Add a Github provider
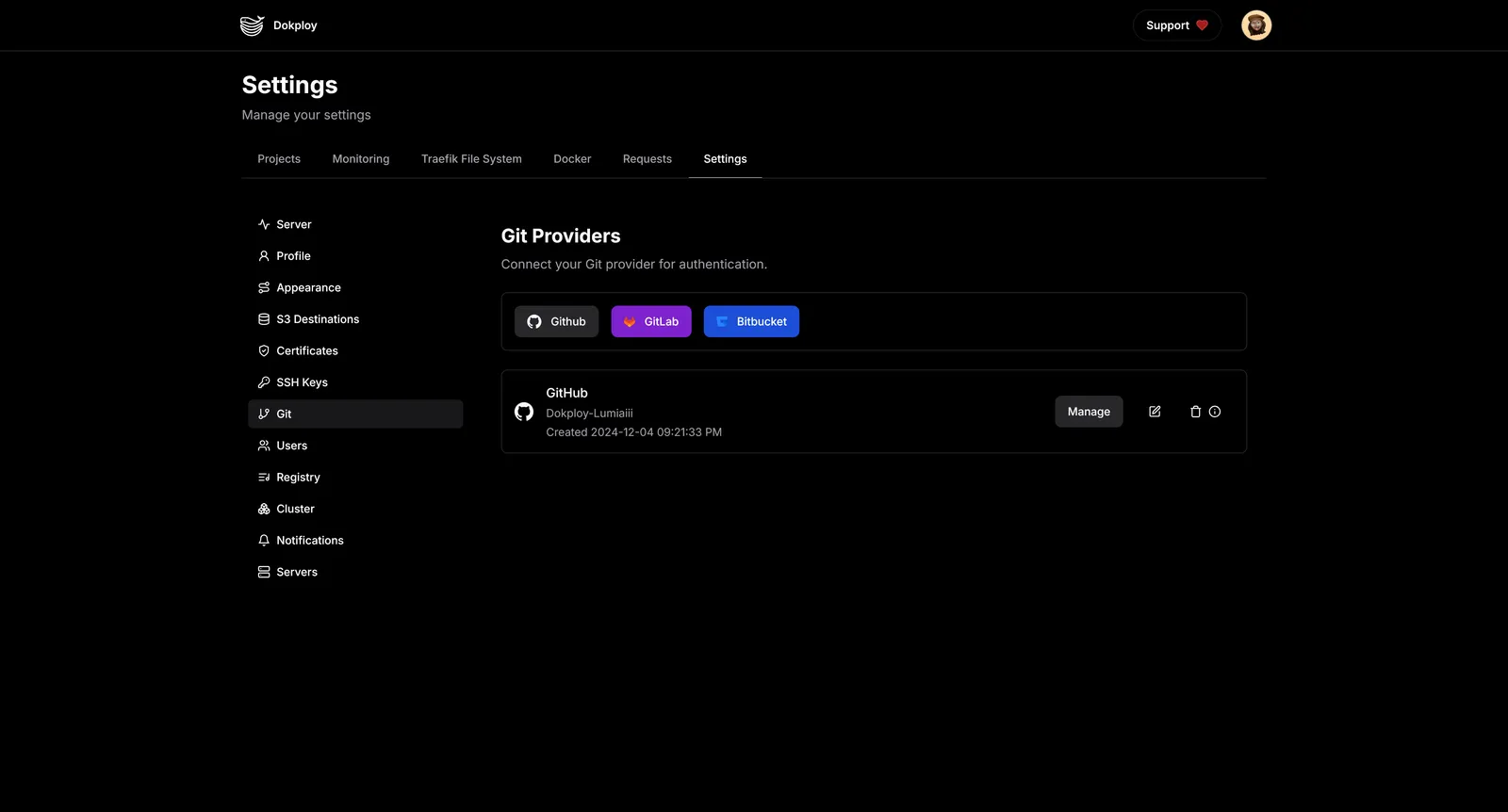 (556, 321)
